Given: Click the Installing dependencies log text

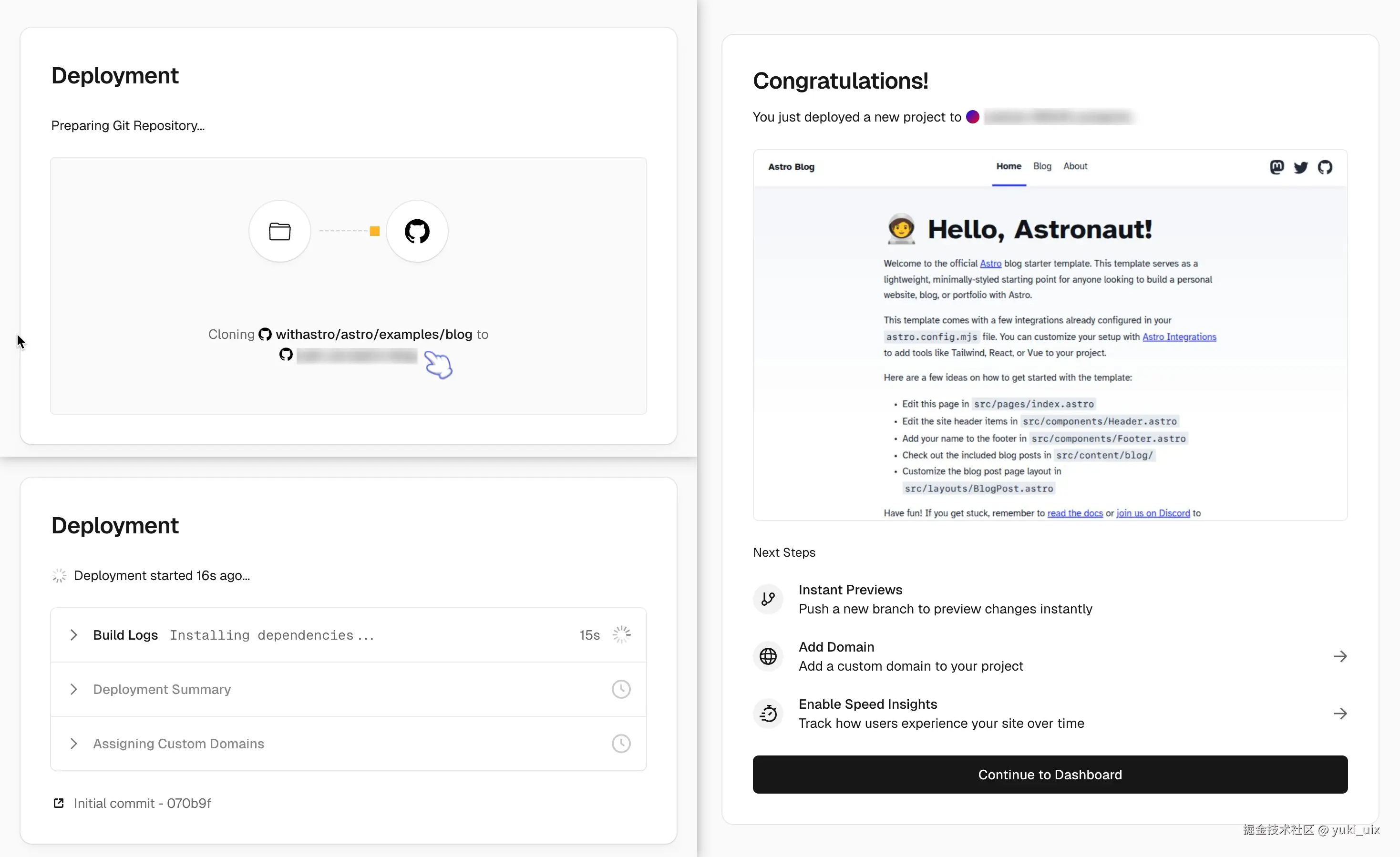Looking at the screenshot, I should click(x=272, y=635).
